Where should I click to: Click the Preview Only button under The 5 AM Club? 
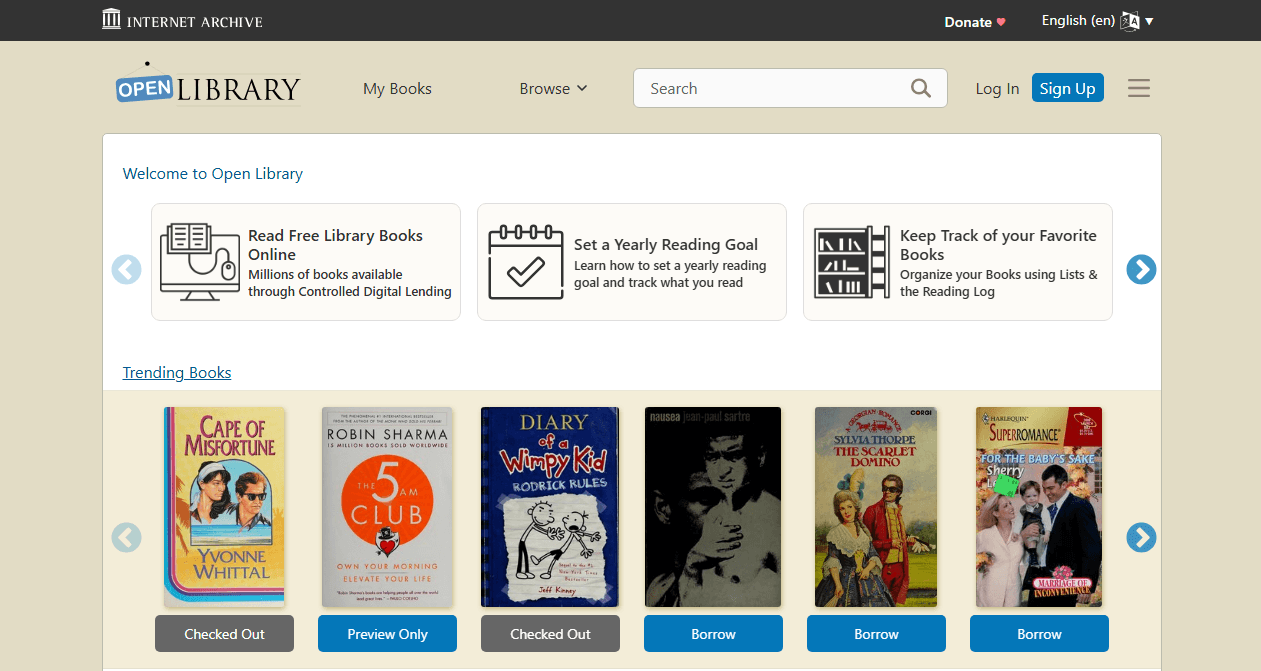(x=387, y=634)
